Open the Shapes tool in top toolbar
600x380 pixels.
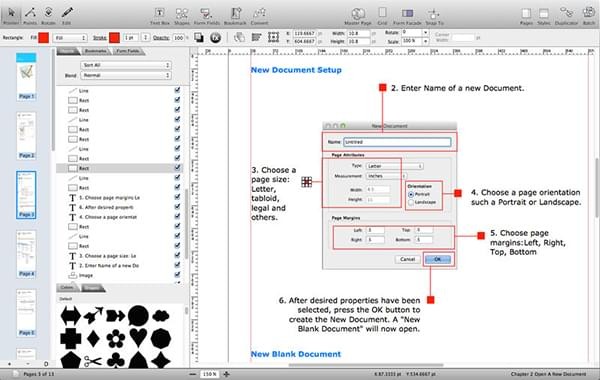[x=182, y=16]
